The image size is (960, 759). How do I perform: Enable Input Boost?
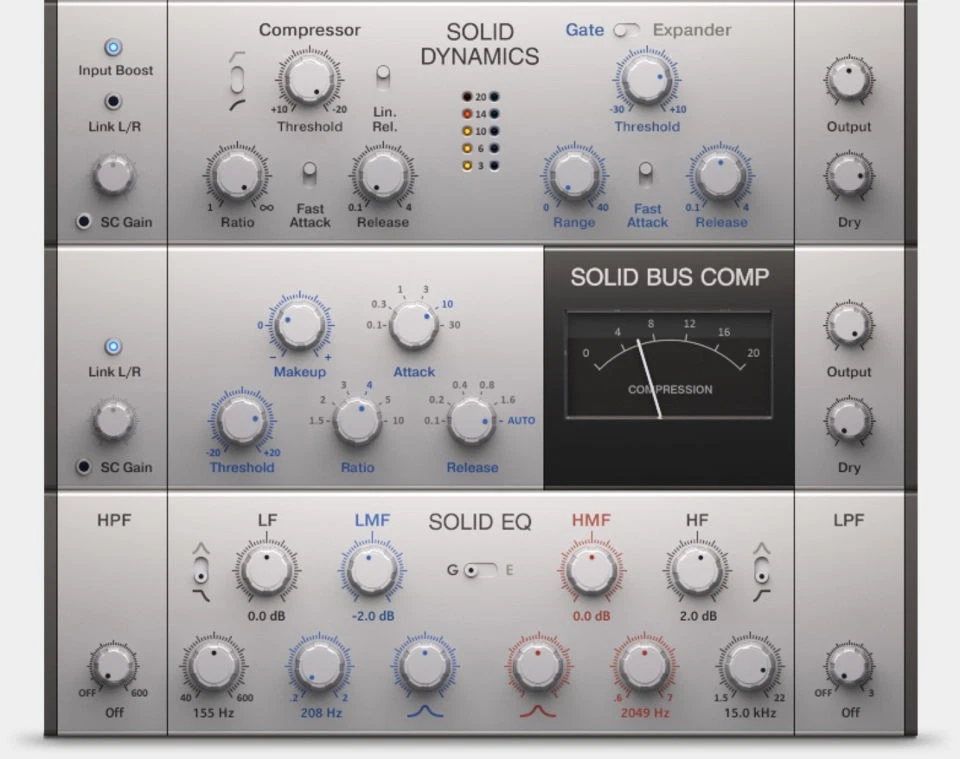pyautogui.click(x=112, y=46)
